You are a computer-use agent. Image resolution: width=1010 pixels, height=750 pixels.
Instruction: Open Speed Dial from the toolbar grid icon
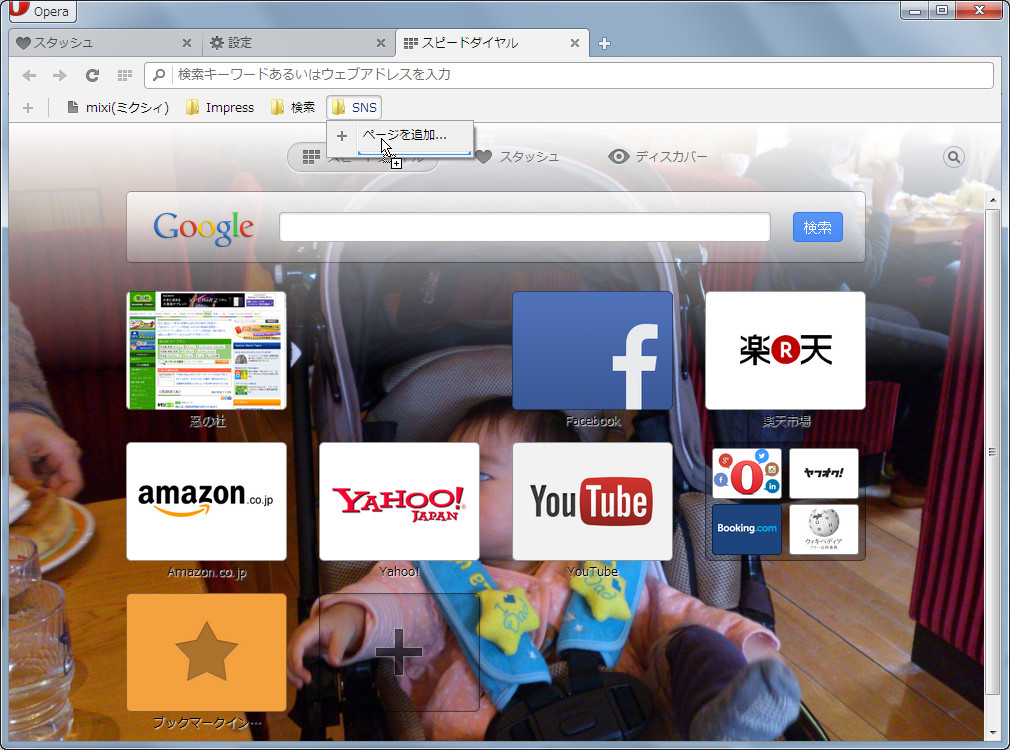coord(125,75)
